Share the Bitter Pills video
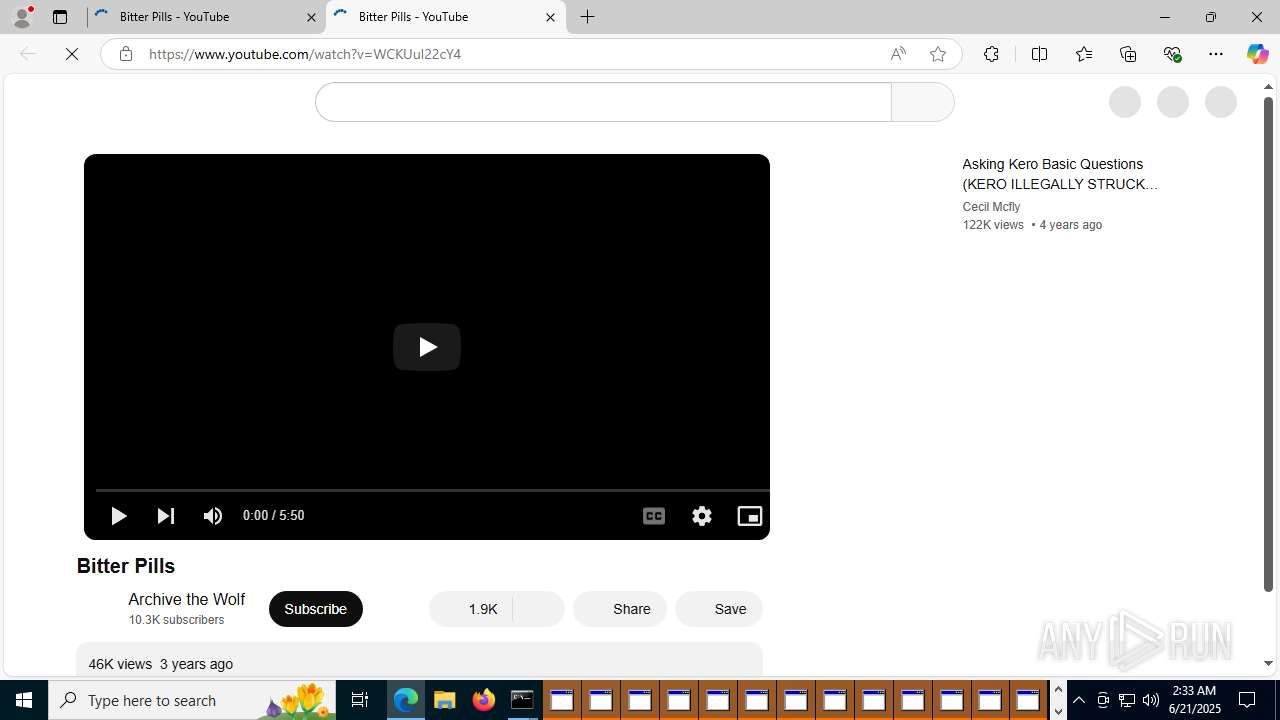This screenshot has height=720, width=1280. 620,609
